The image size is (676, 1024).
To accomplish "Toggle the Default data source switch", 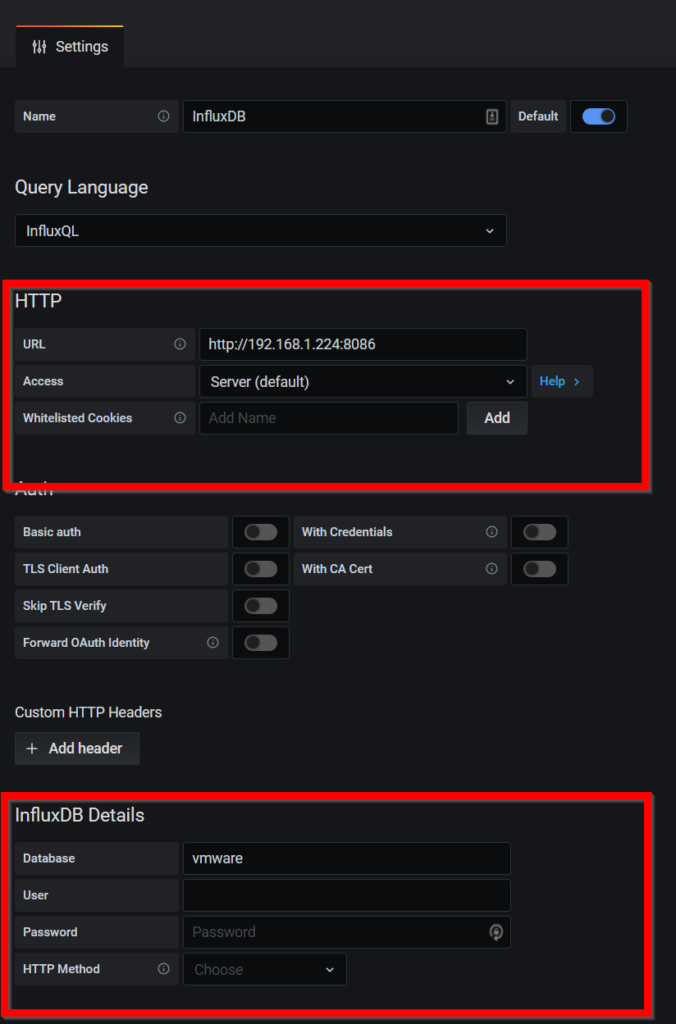I will click(598, 116).
